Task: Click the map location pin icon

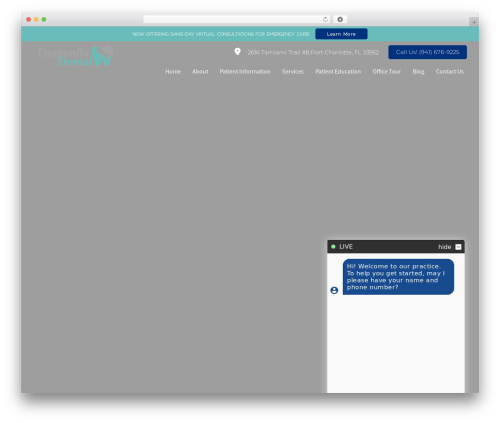Action: (x=237, y=52)
